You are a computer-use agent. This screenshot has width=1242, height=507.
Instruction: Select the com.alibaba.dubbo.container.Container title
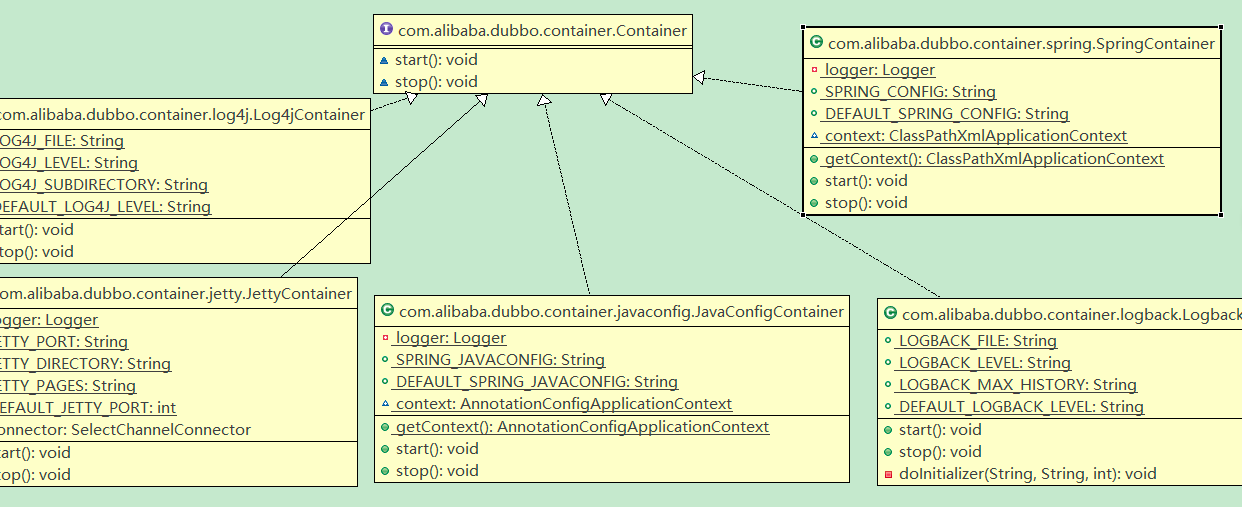pyautogui.click(x=542, y=31)
